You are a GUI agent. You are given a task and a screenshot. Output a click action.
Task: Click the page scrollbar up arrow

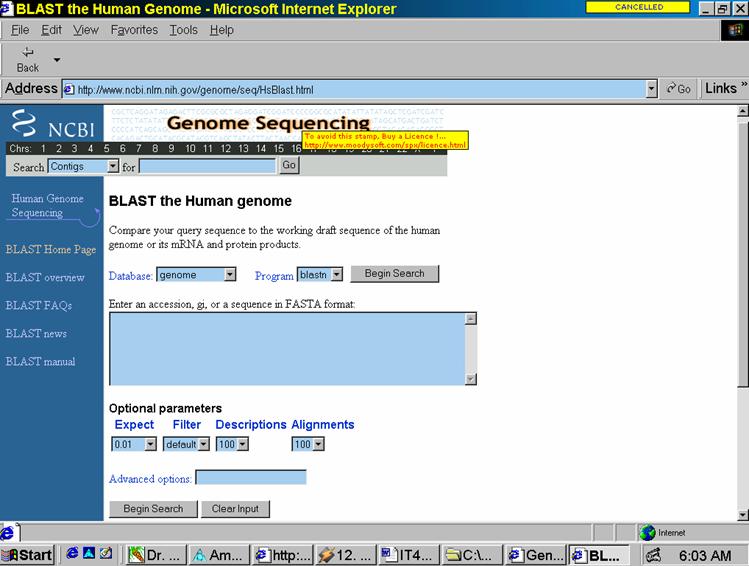742,111
